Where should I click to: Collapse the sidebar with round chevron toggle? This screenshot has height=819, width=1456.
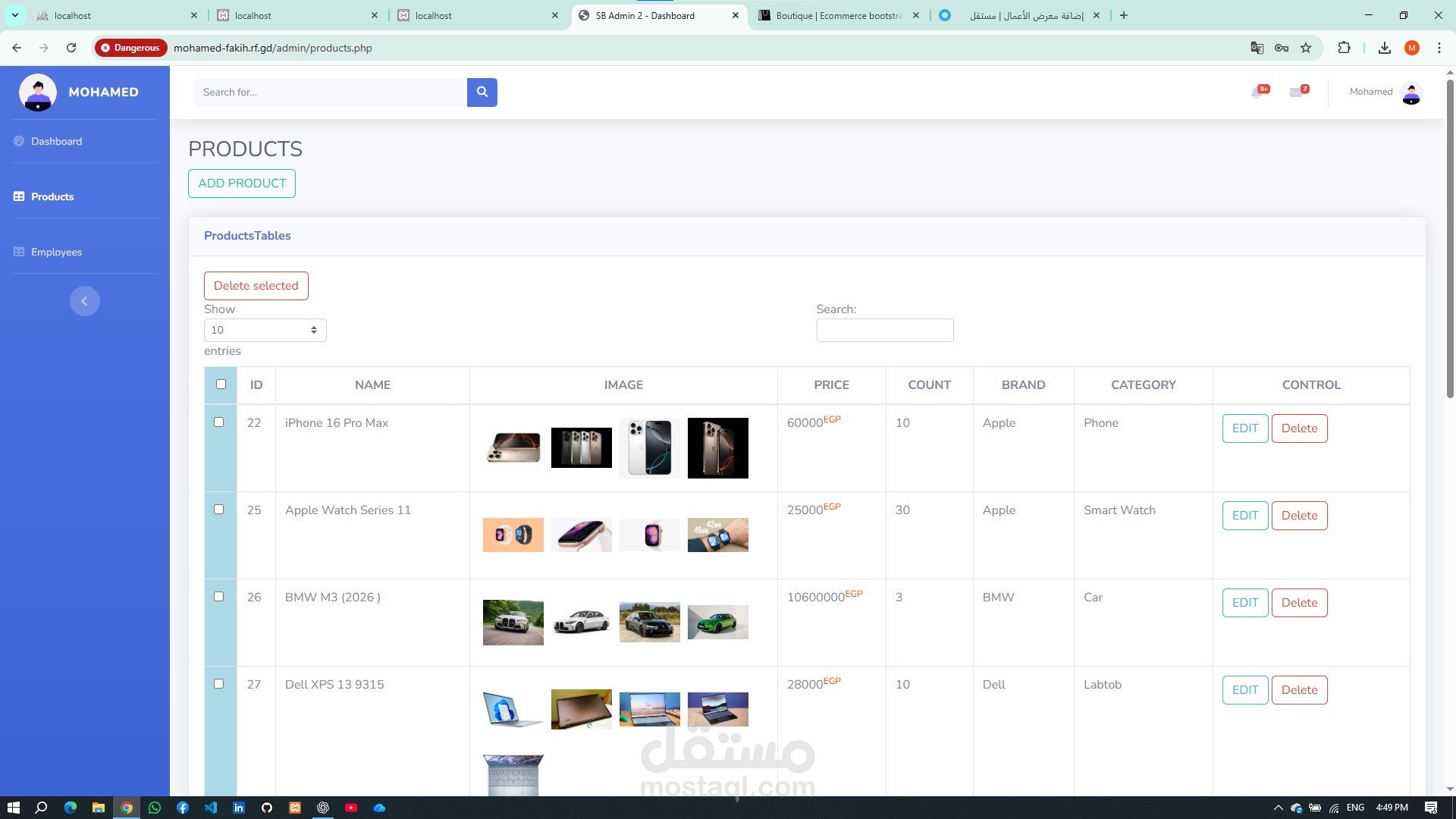tap(85, 301)
